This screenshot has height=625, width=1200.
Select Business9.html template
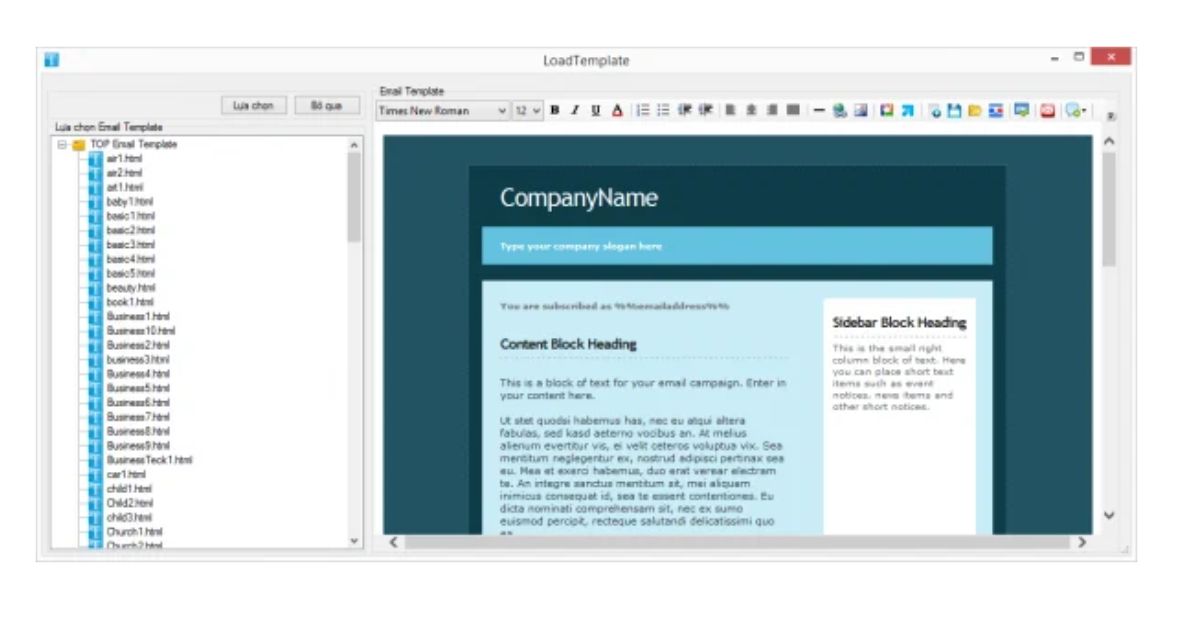click(137, 445)
